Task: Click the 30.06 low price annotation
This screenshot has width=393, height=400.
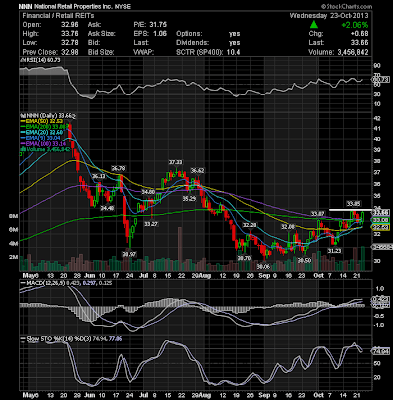Action: [x=263, y=266]
